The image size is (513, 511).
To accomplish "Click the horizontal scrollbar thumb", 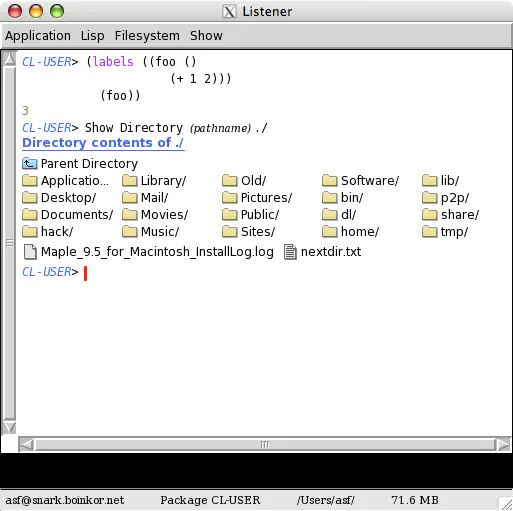I will tap(265, 445).
